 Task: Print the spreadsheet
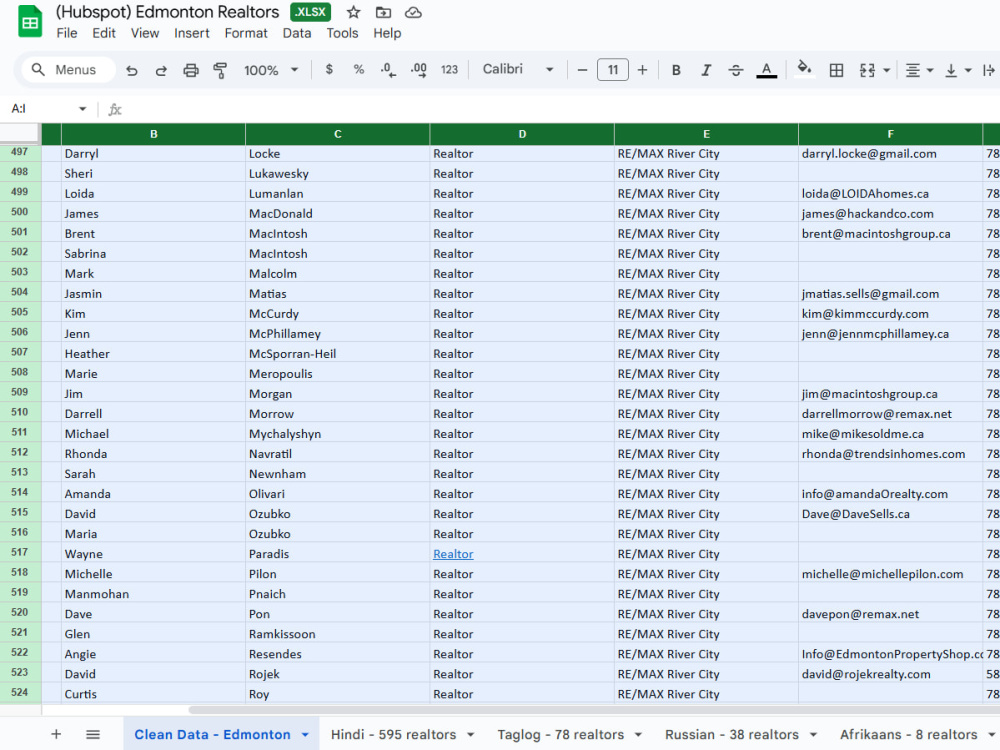[x=191, y=70]
